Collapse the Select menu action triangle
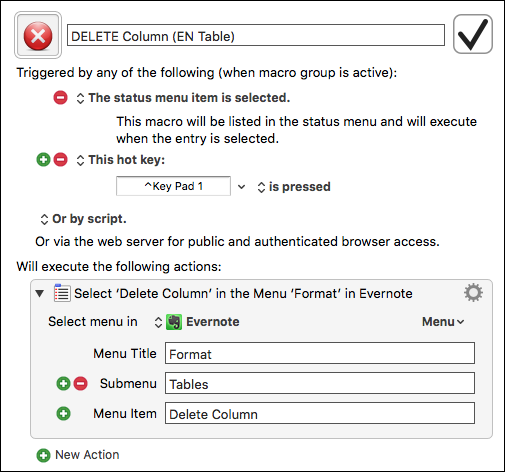 tap(40, 293)
